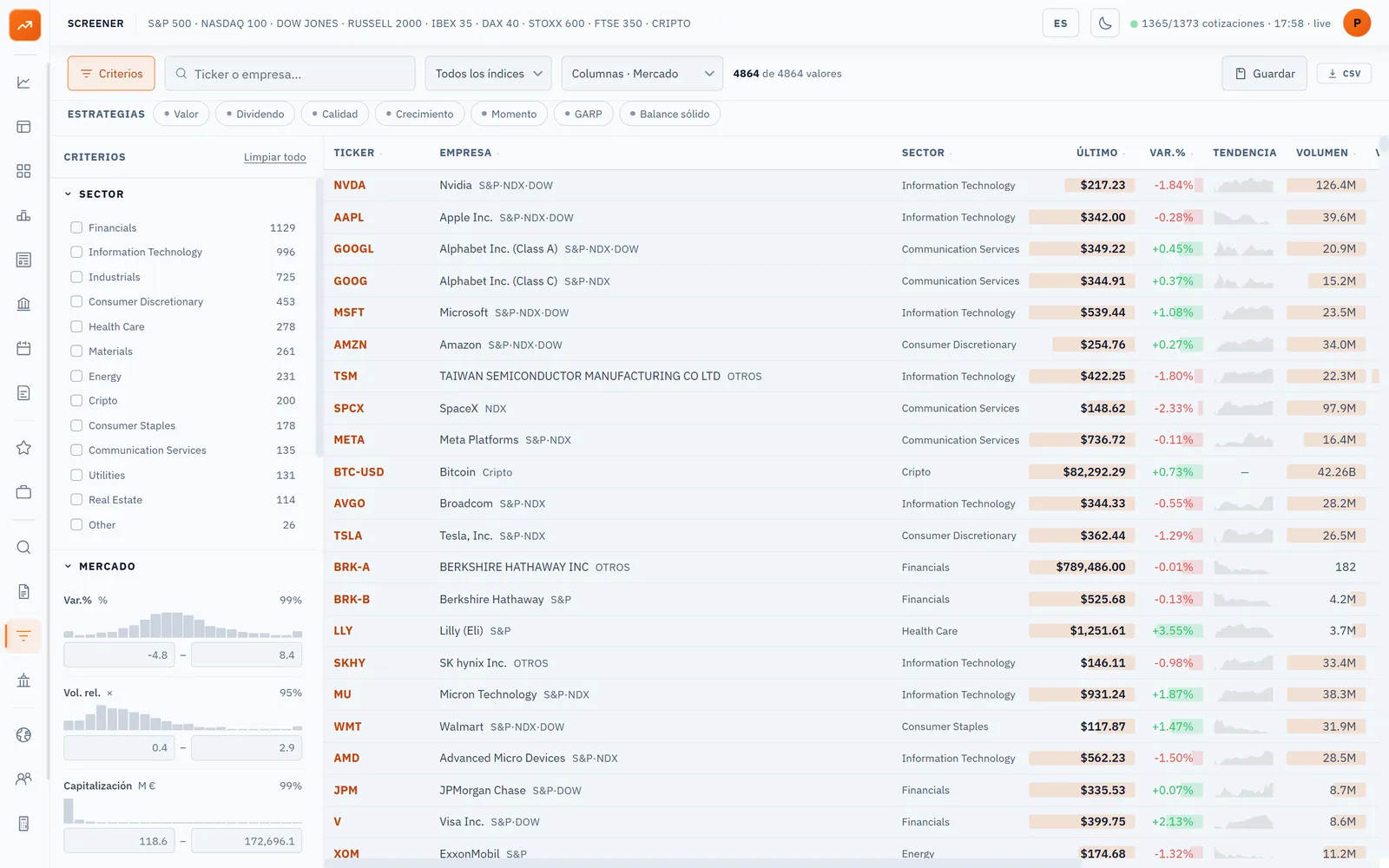Click the Var.% histogram range slider
Screen dimensions: 1389x868
(x=182, y=625)
